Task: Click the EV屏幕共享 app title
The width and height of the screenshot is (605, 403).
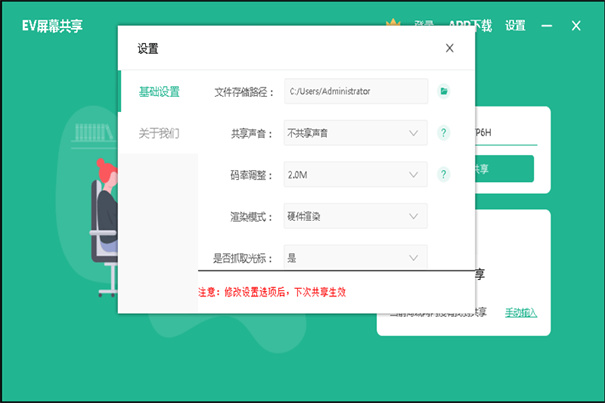Action: [x=52, y=26]
